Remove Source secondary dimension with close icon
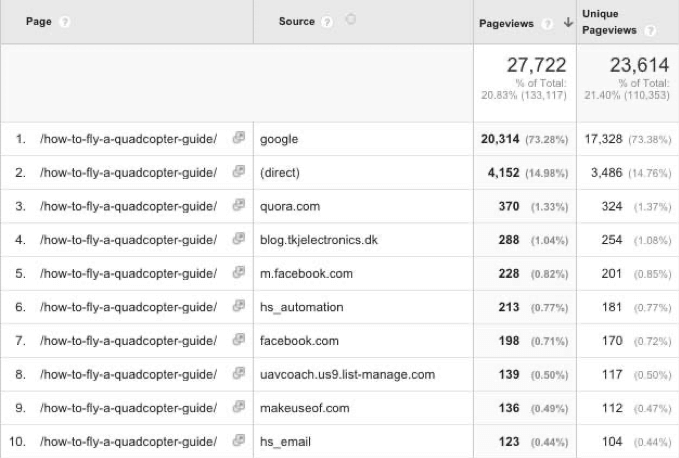 click(x=351, y=19)
